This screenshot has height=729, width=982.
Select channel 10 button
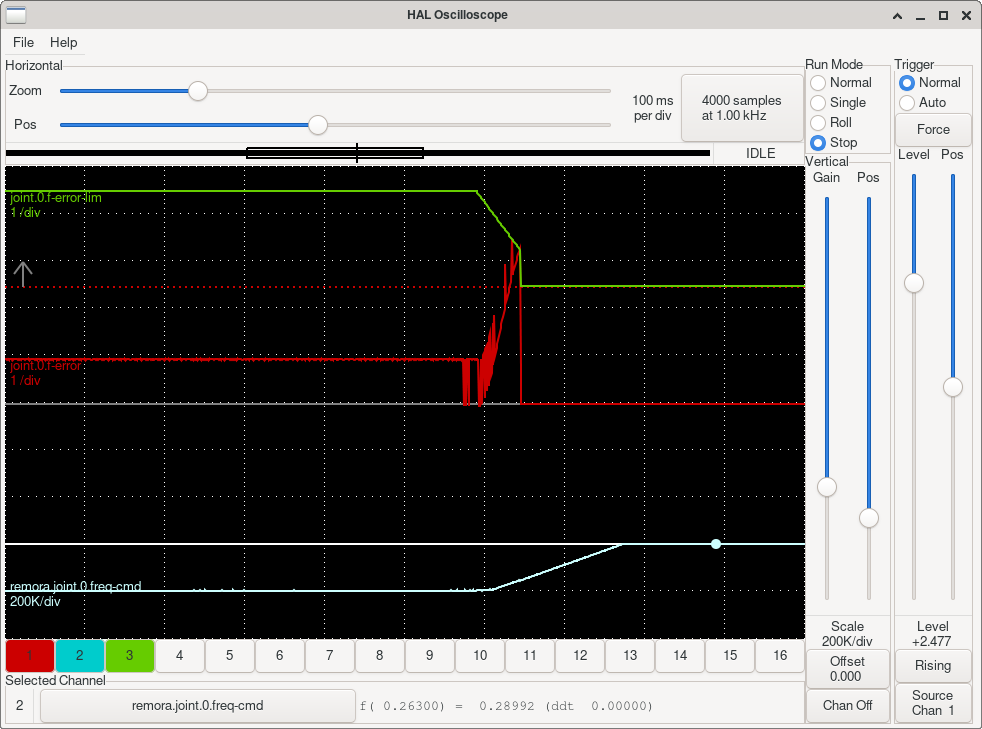(x=480, y=656)
